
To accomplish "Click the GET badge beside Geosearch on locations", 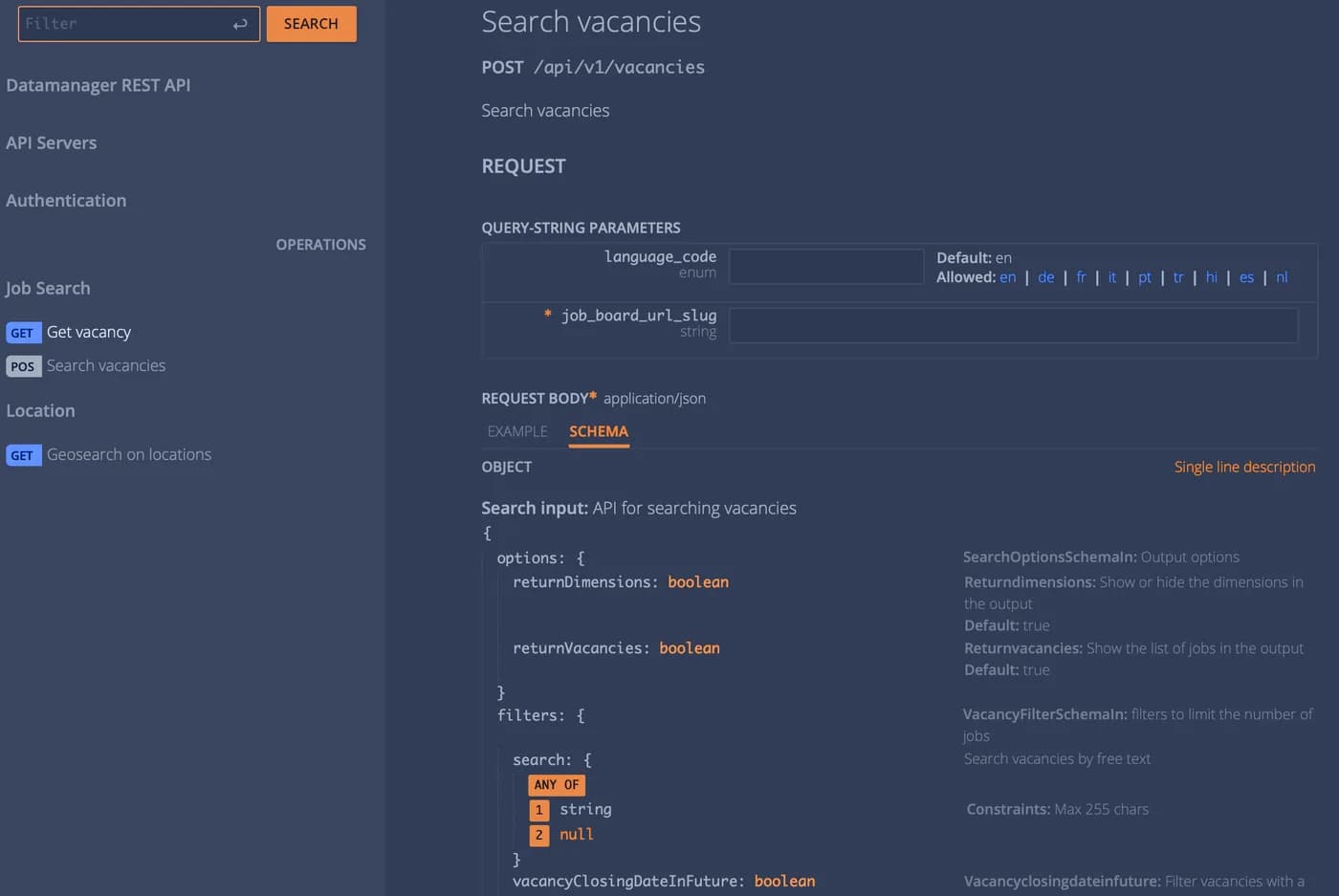I will [x=23, y=455].
